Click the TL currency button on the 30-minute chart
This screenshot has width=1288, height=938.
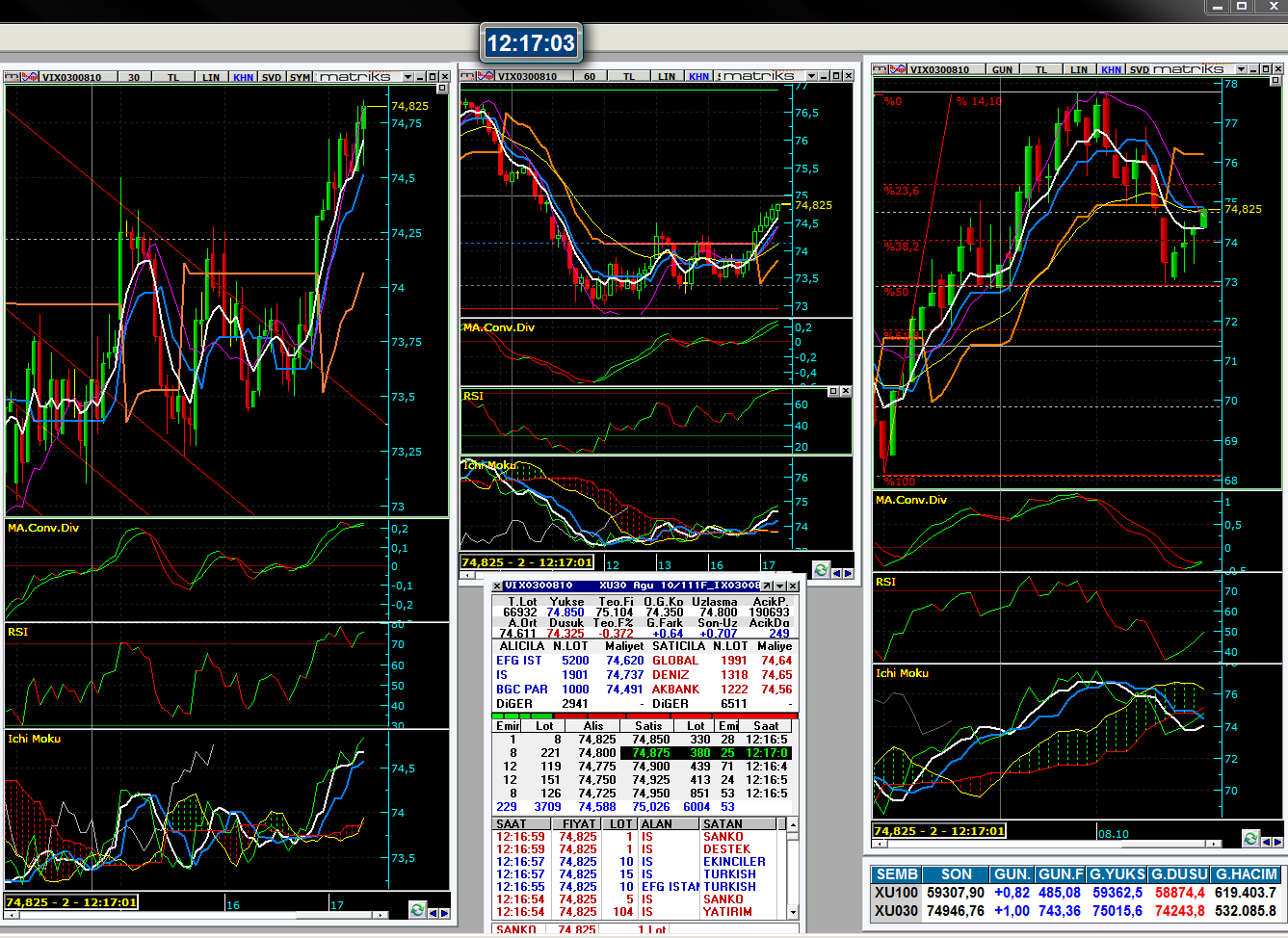pyautogui.click(x=173, y=77)
